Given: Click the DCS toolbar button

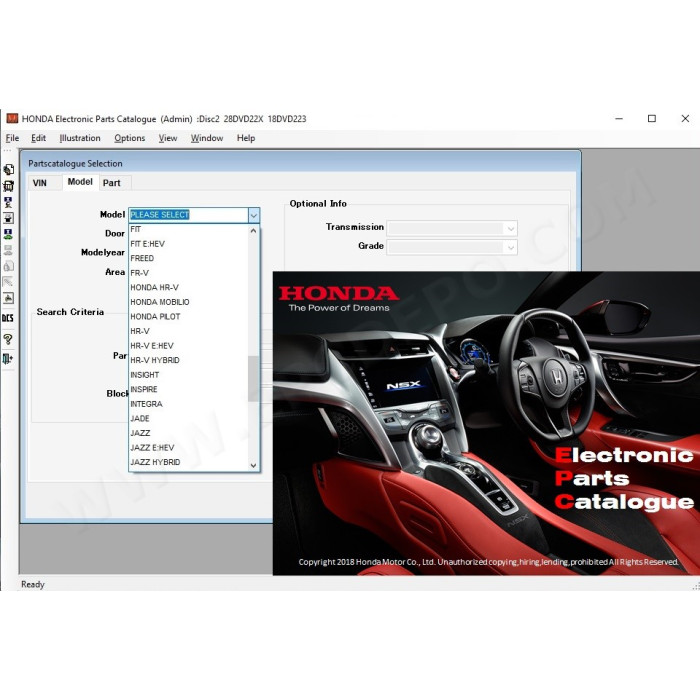Looking at the screenshot, I should click(x=8, y=318).
